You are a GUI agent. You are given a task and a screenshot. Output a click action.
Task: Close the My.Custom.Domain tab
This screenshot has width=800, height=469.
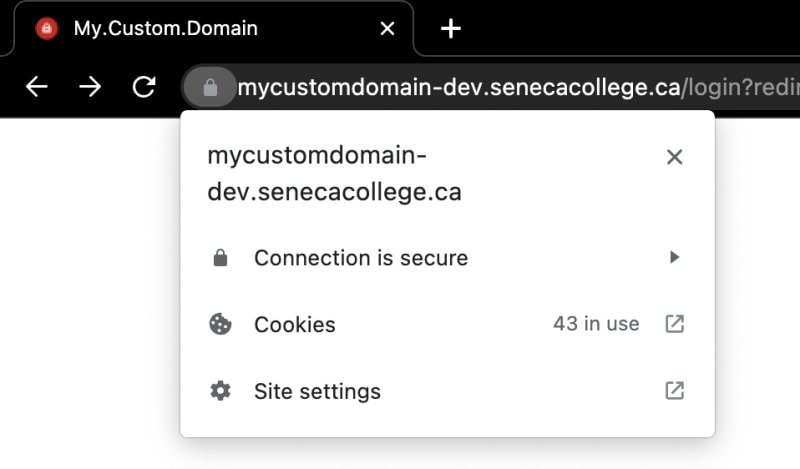[387, 29]
